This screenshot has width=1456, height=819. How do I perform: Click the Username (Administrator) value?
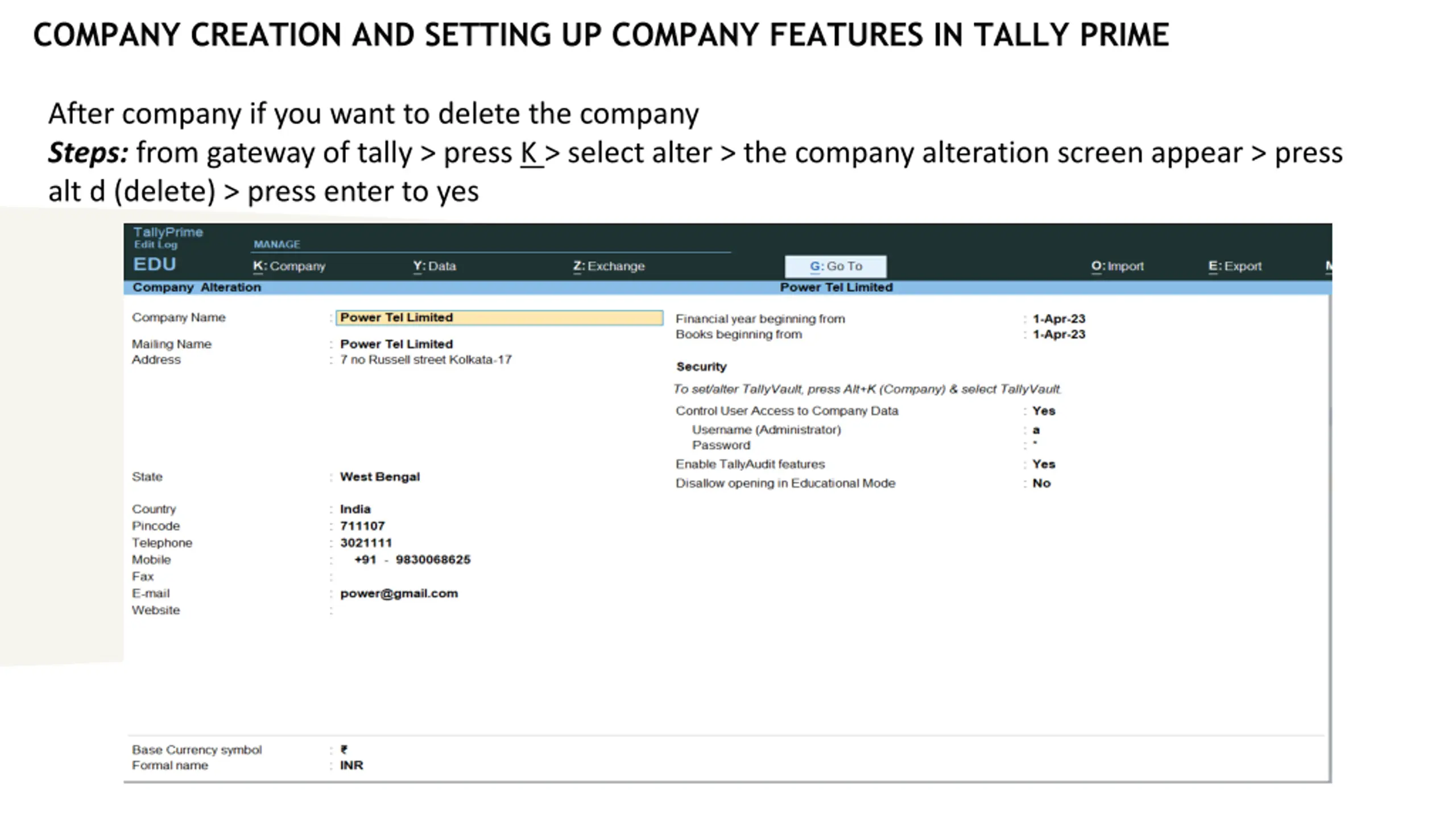1036,430
